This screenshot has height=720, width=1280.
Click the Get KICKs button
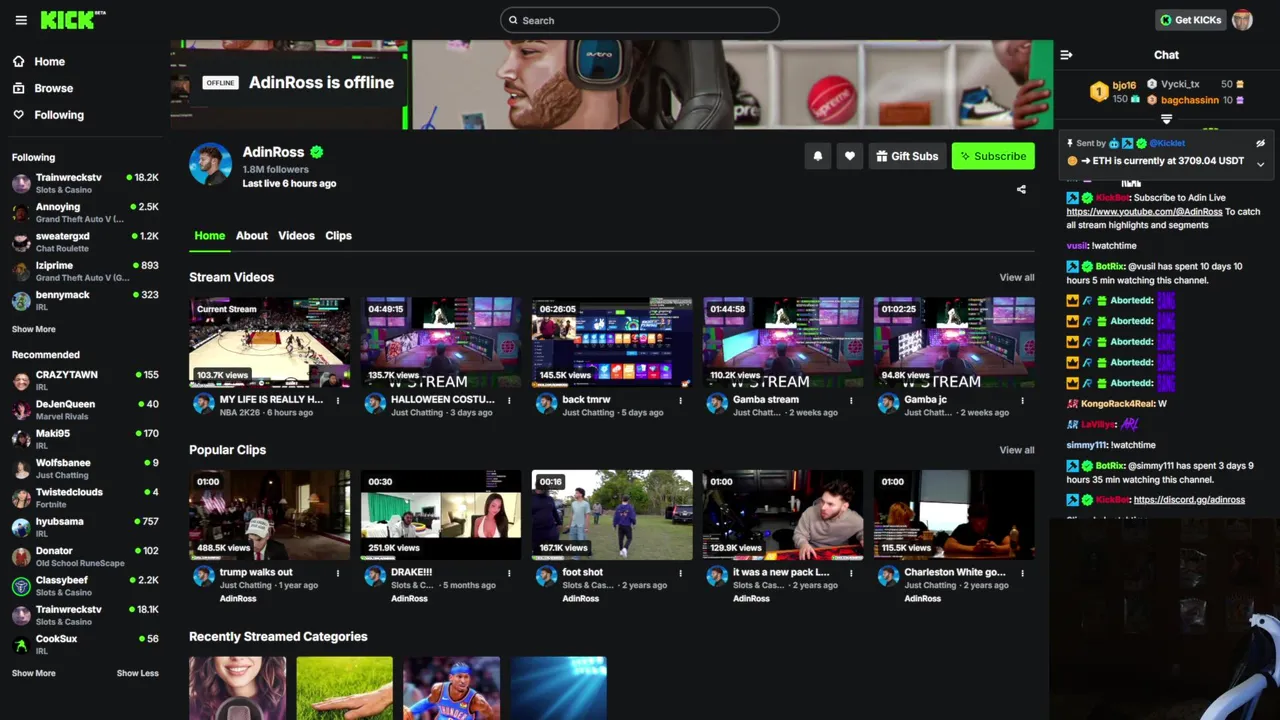pos(1190,20)
